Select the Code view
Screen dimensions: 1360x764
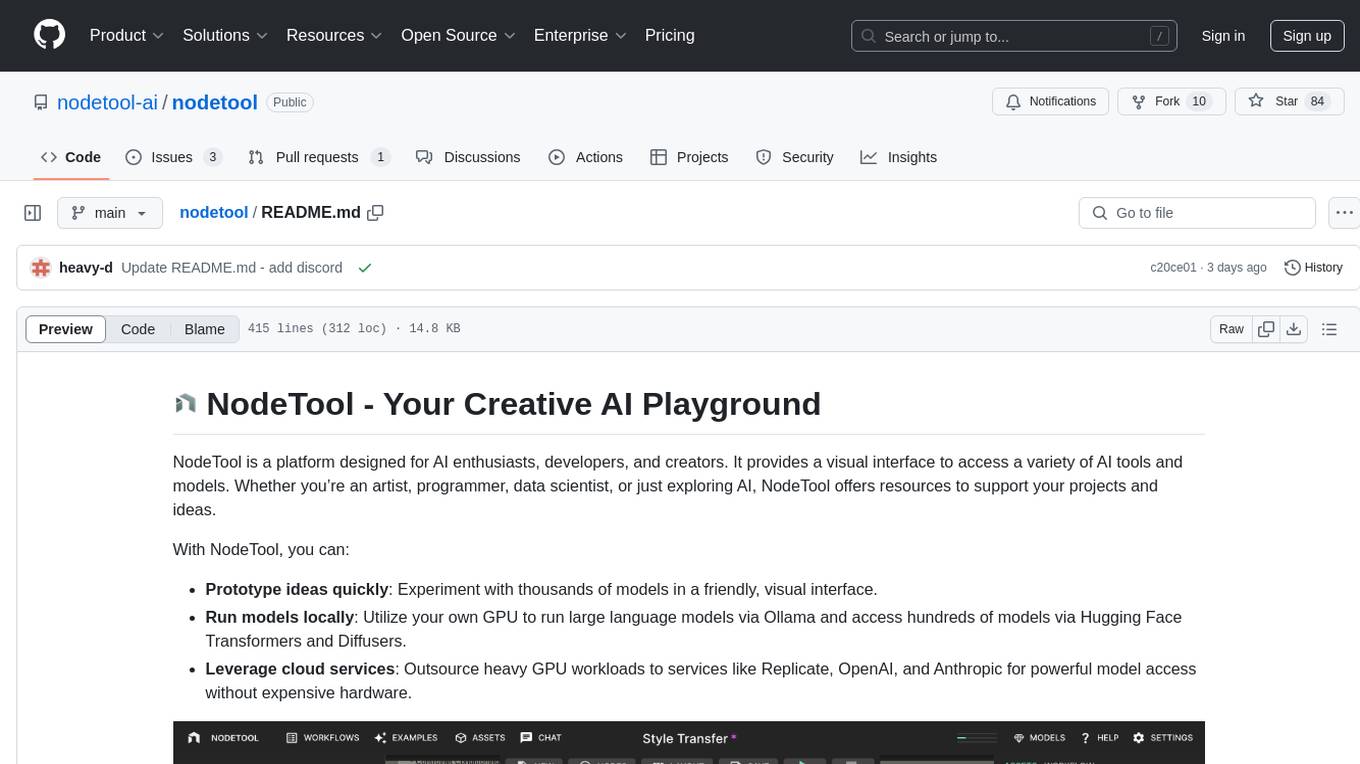[x=138, y=329]
